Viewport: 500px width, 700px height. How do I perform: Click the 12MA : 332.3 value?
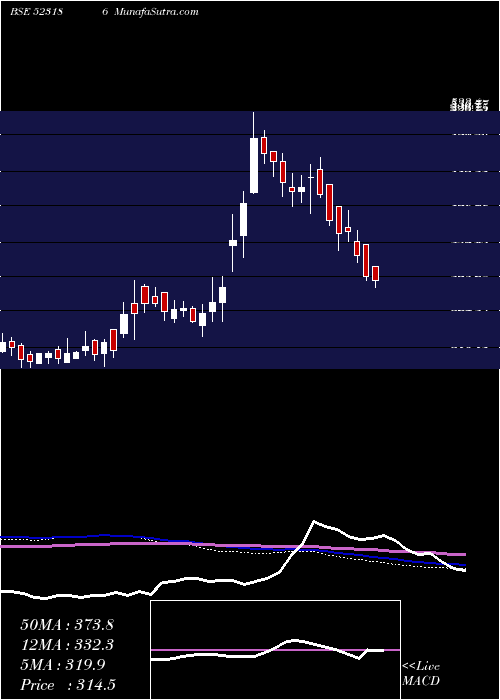coord(67,645)
